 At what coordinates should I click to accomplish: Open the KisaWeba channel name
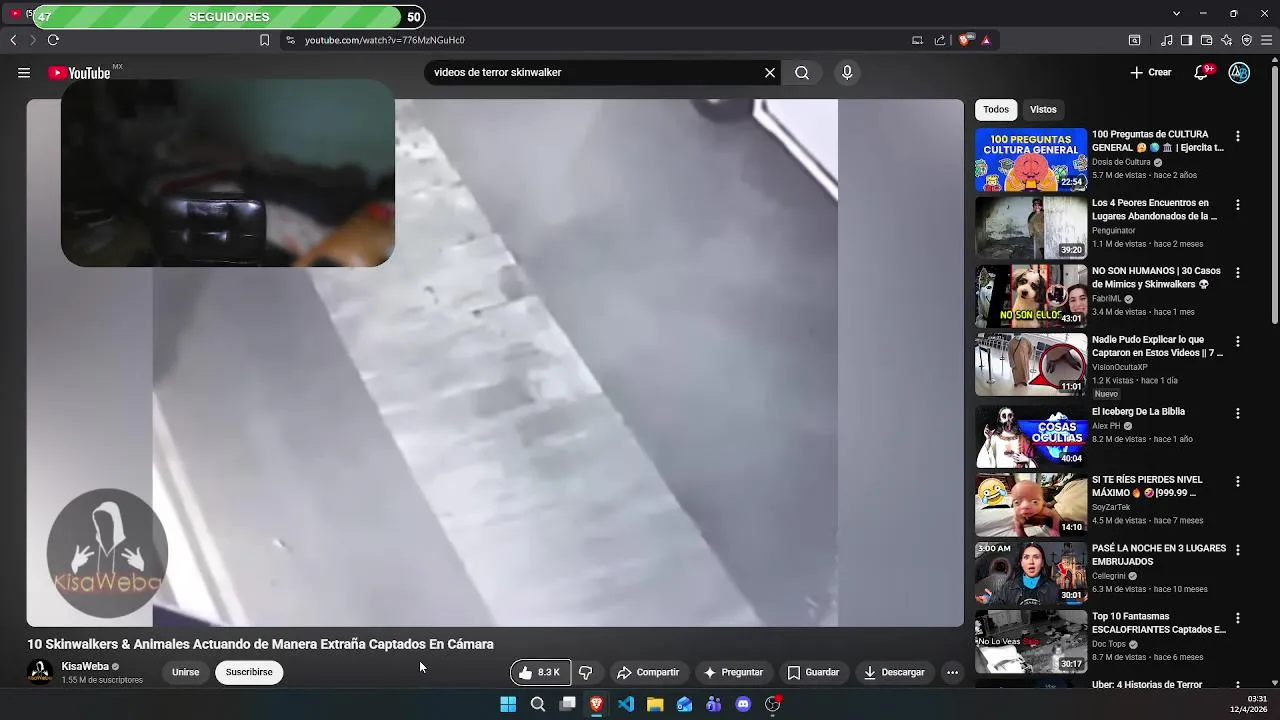pos(85,666)
